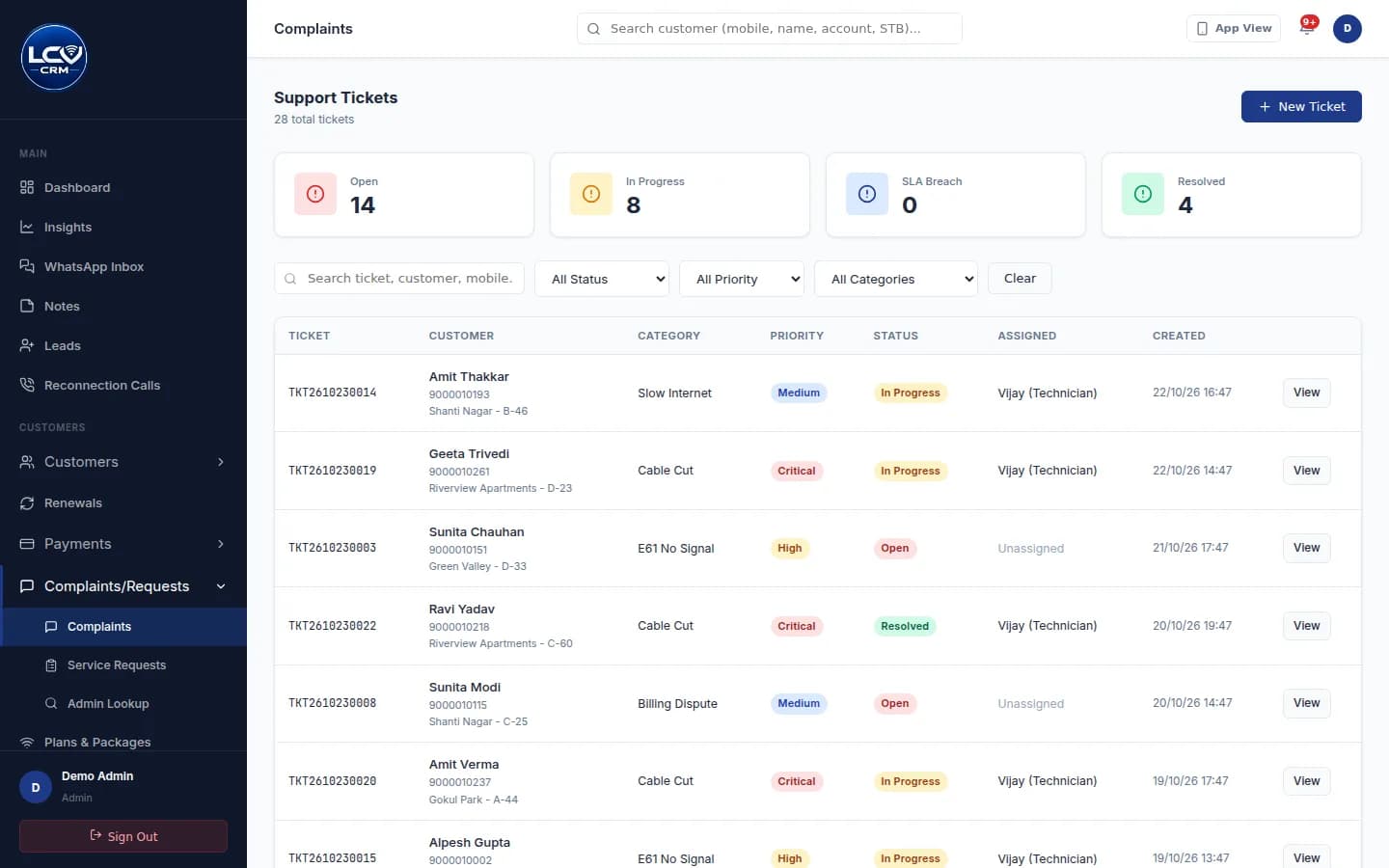View Geeta Trivedi's ticket
This screenshot has height=868, width=1389.
click(1306, 471)
